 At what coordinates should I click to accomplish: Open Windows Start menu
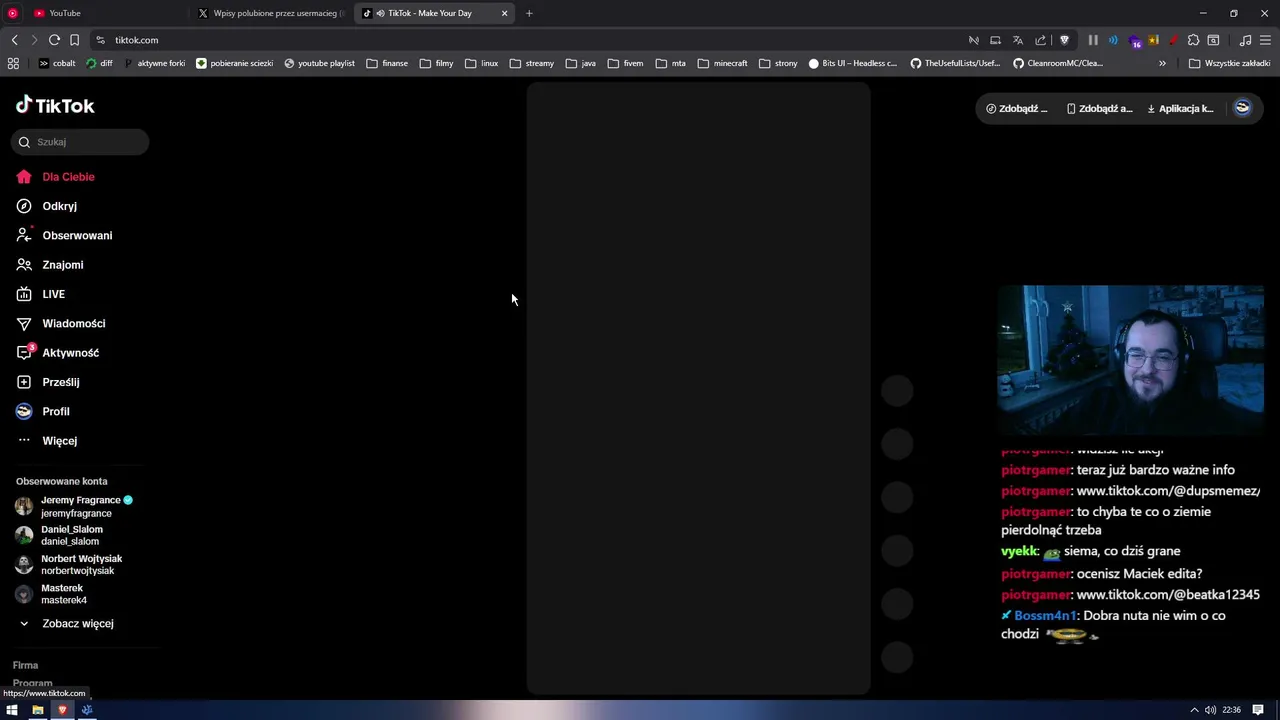(12, 710)
